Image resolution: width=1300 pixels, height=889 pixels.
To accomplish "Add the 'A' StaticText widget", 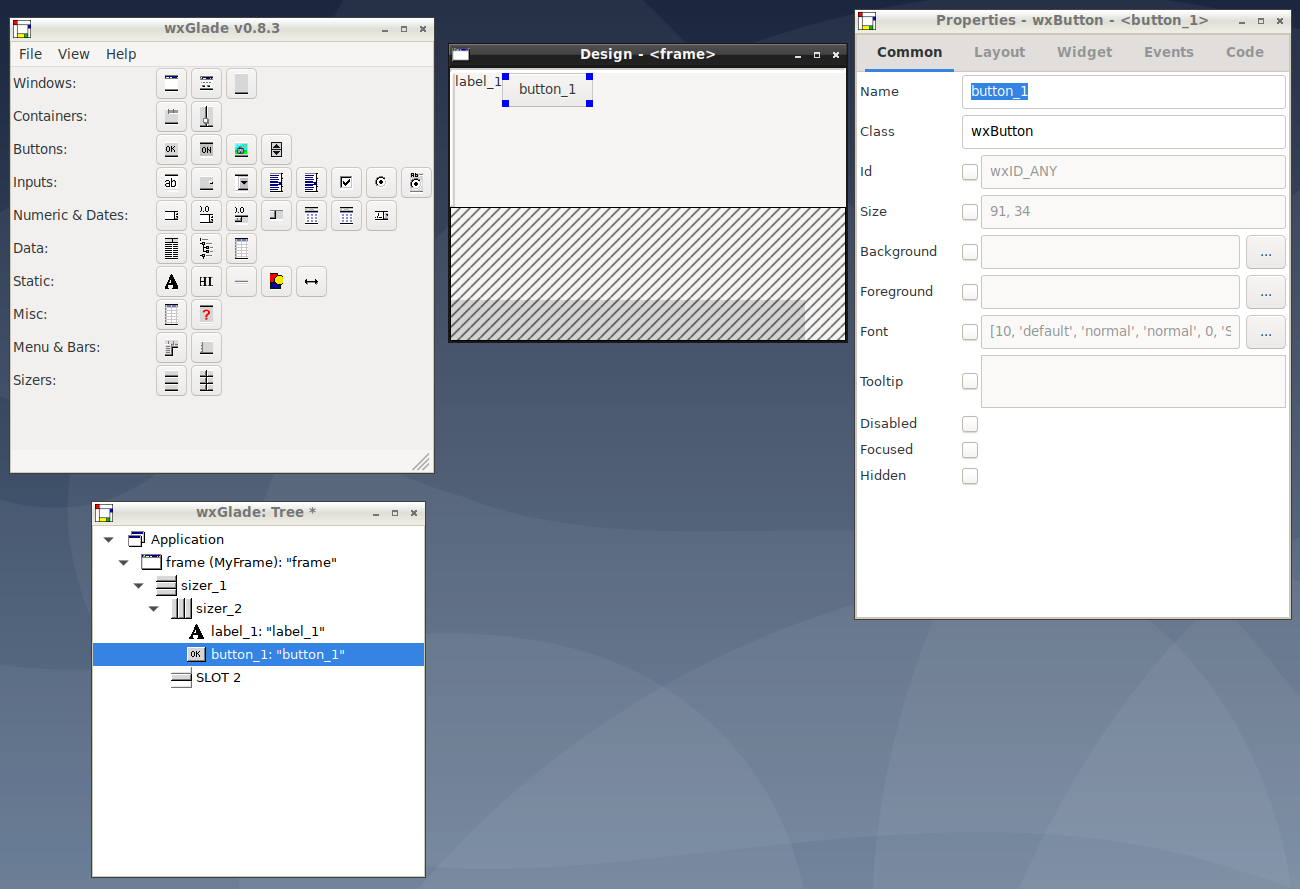I will tap(172, 282).
